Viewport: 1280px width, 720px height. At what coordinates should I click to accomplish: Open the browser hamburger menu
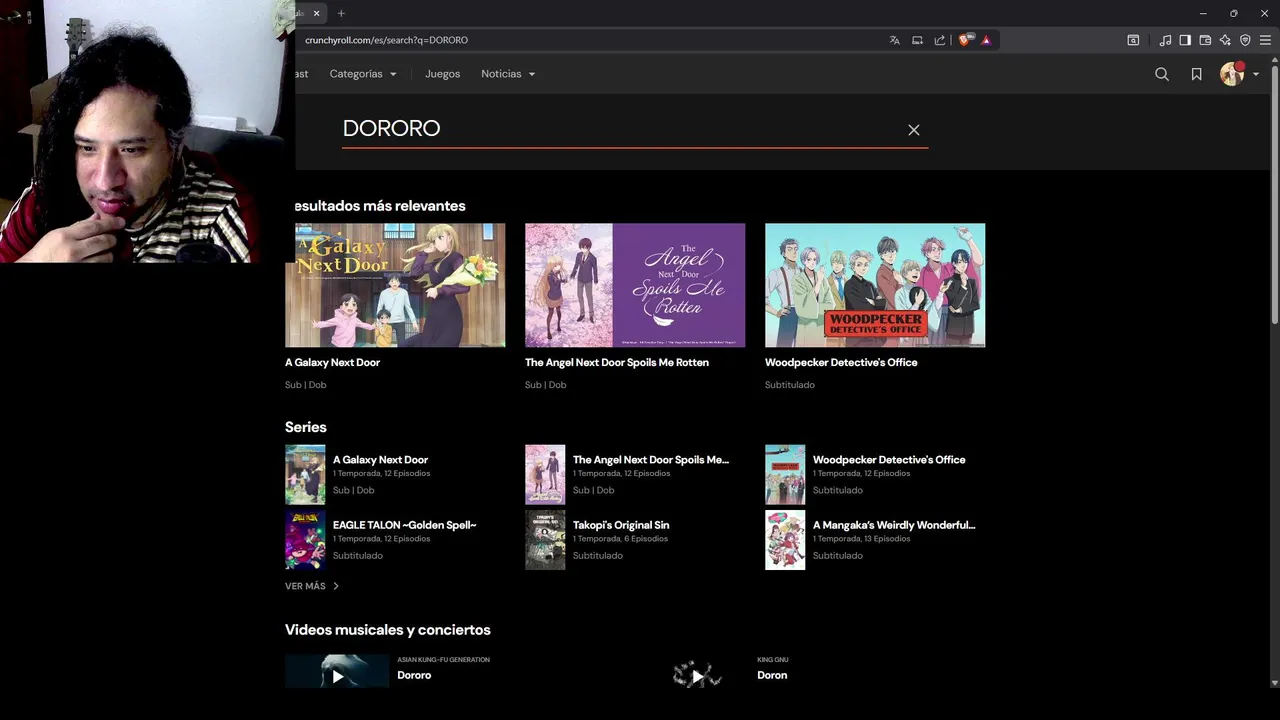(1265, 40)
